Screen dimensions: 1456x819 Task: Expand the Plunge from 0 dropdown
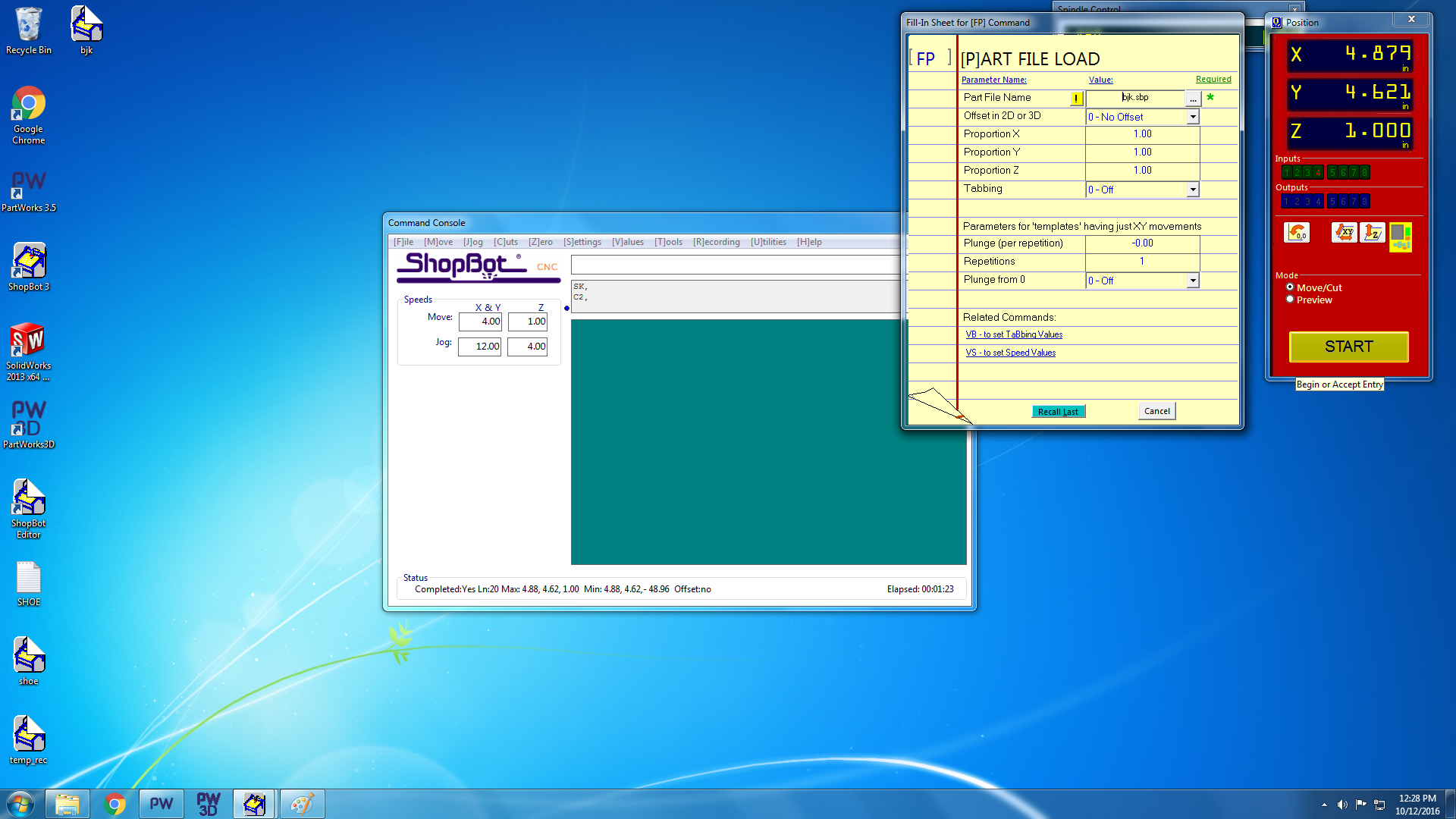tap(1193, 281)
